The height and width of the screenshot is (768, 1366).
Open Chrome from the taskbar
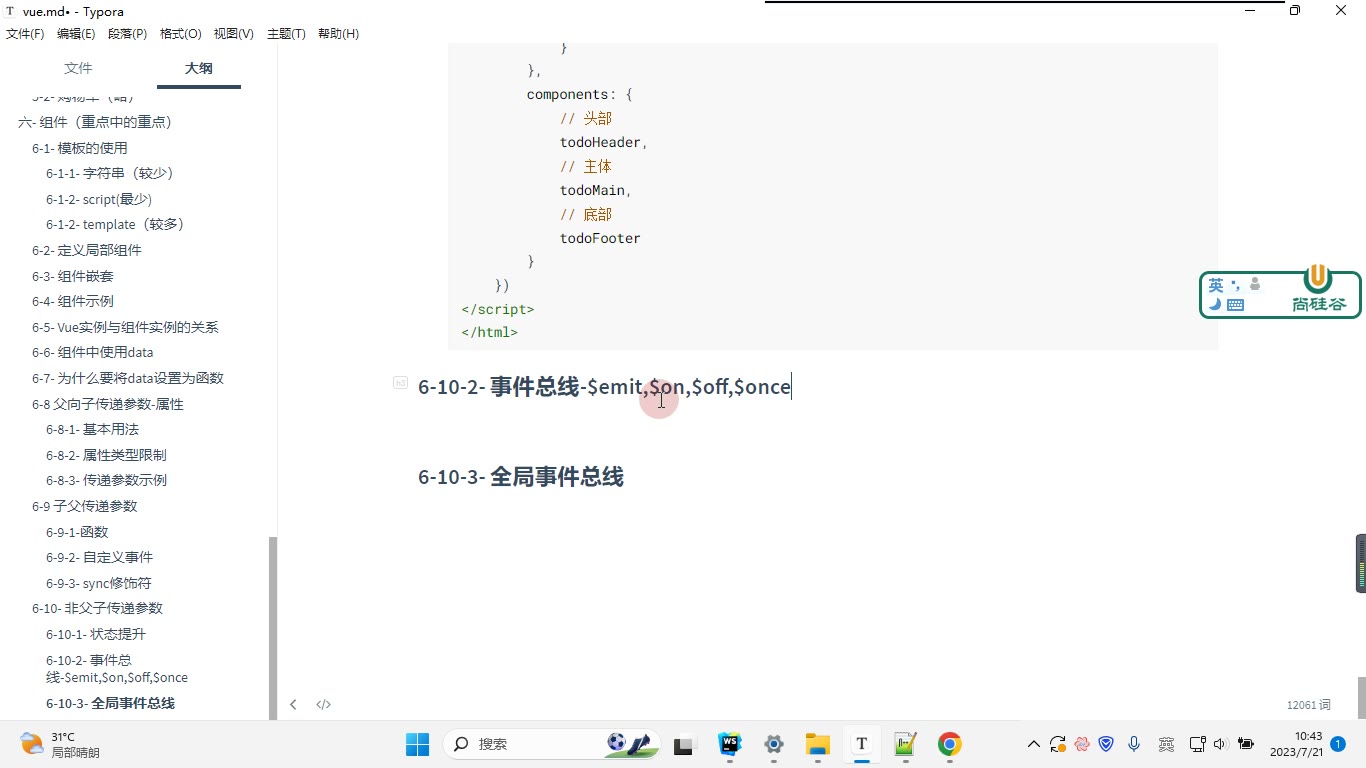point(949,744)
